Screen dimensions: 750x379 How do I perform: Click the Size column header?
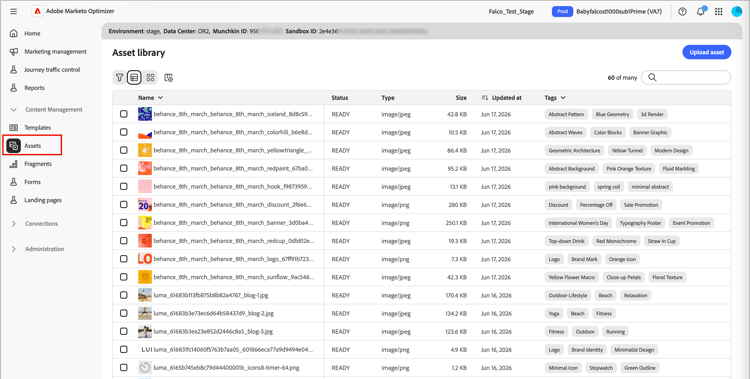tap(461, 98)
